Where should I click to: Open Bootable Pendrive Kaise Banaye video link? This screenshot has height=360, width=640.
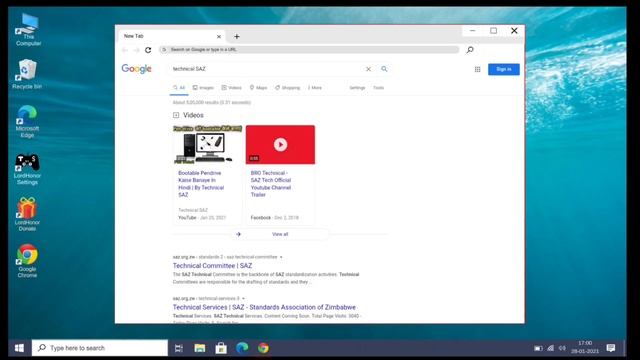201,184
